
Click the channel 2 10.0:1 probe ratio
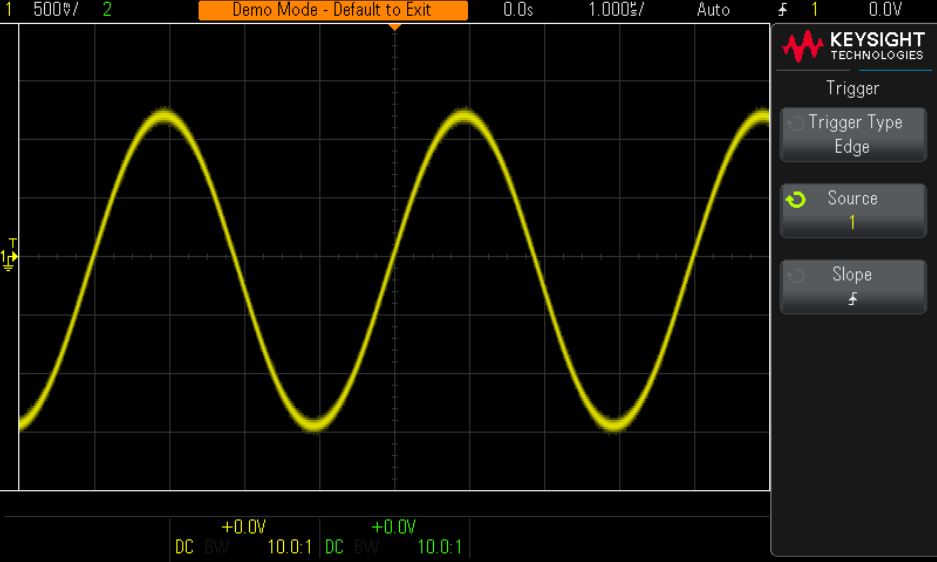click(x=439, y=547)
